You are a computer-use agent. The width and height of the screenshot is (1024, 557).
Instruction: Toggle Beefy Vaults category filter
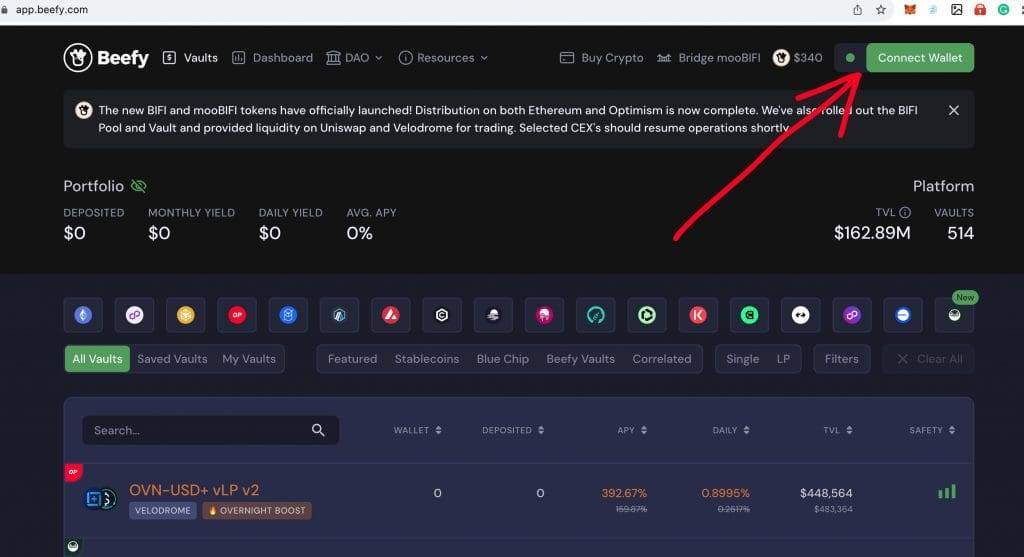(581, 359)
